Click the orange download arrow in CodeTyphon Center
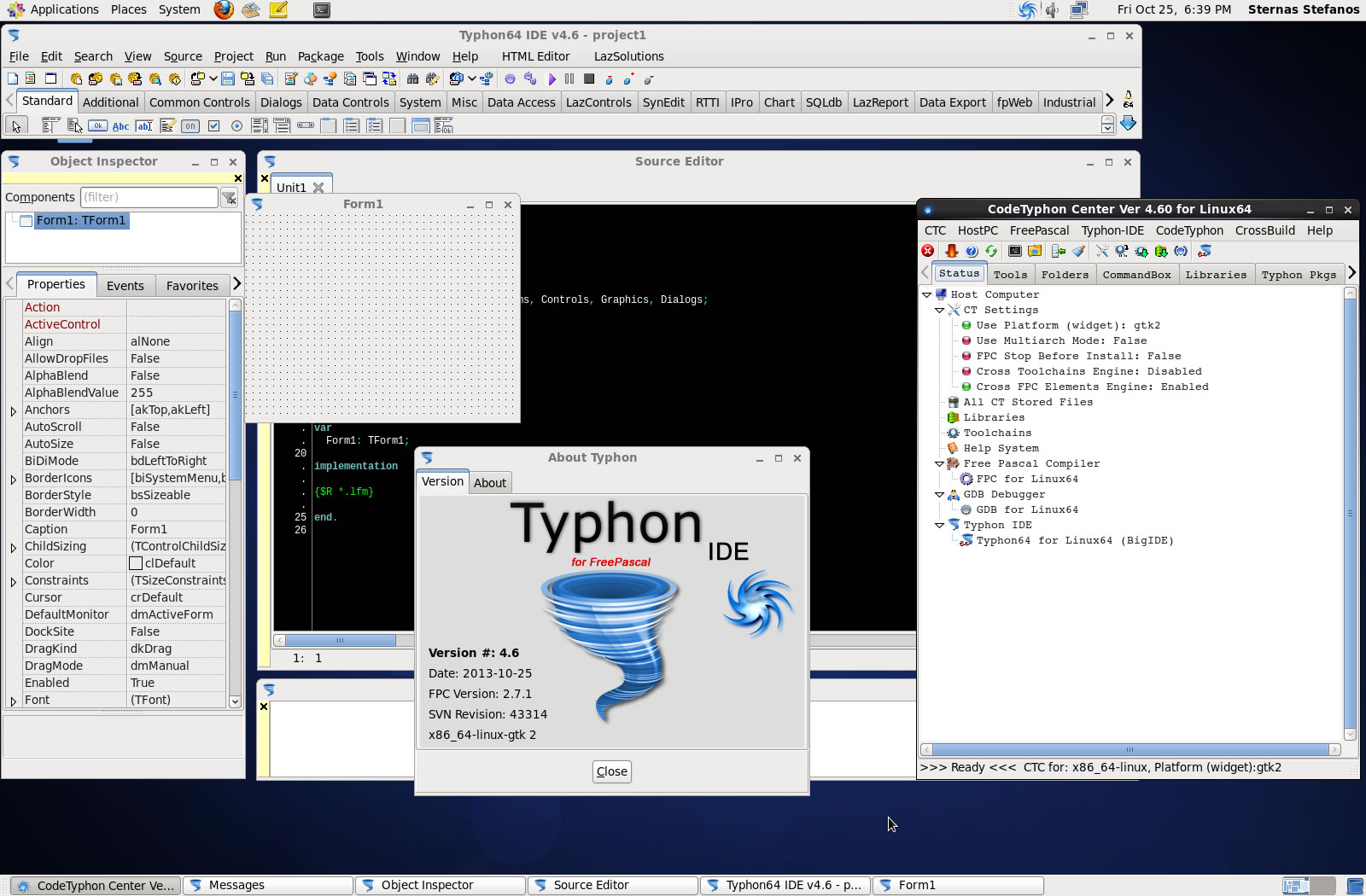The image size is (1366, 896). [x=951, y=251]
